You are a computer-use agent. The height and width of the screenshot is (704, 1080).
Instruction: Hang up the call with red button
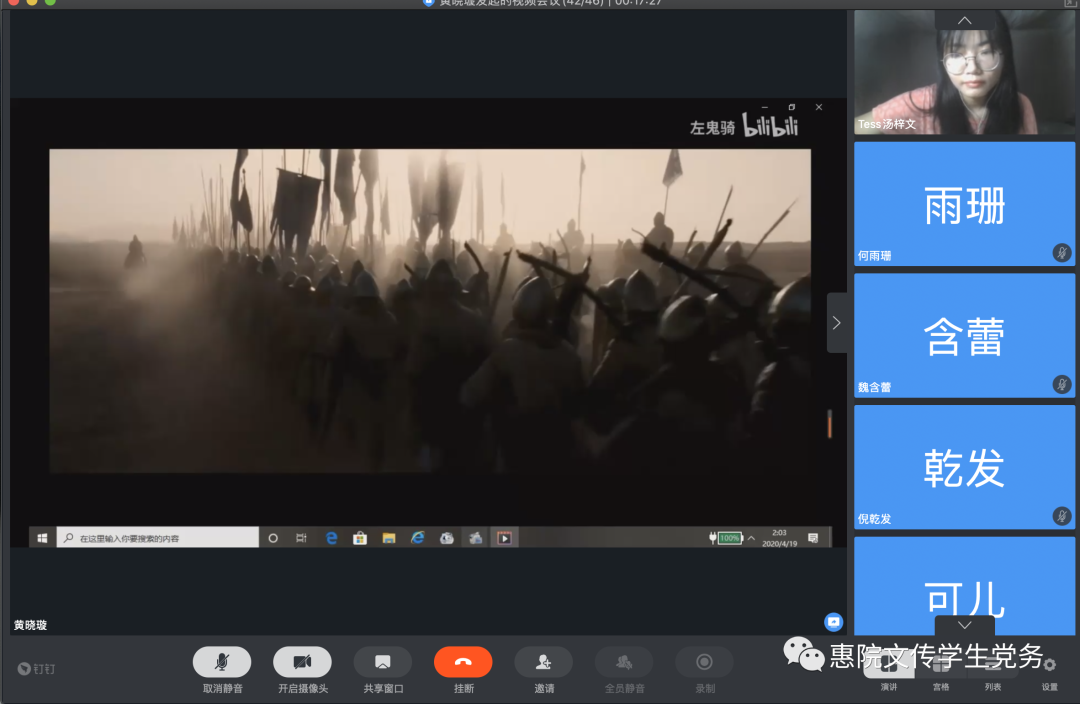click(x=463, y=662)
